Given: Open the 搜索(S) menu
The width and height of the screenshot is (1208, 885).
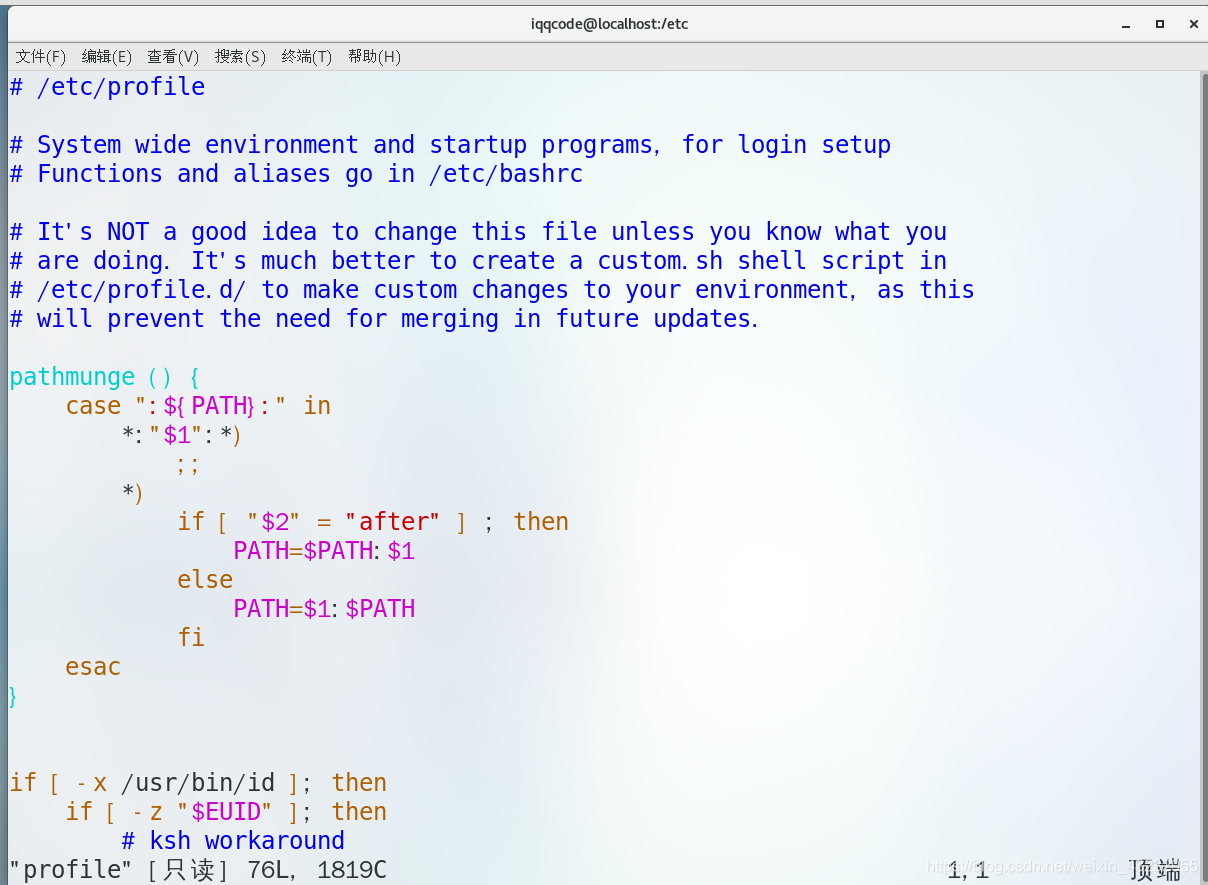Looking at the screenshot, I should (x=240, y=57).
